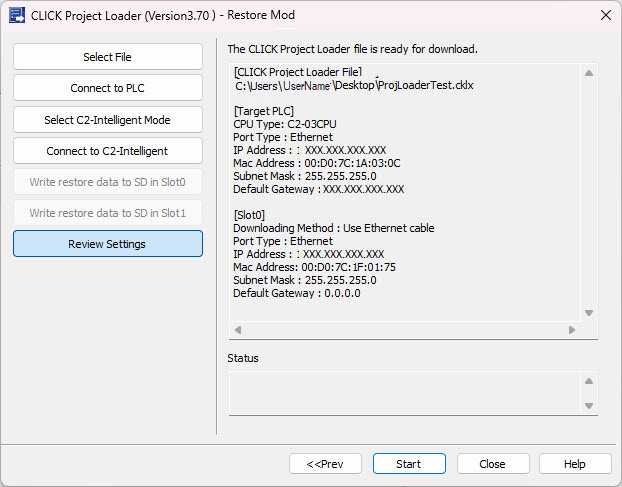Open Select C2-Intelligent Mode step
Screen dimensions: 622x487
pos(108,119)
